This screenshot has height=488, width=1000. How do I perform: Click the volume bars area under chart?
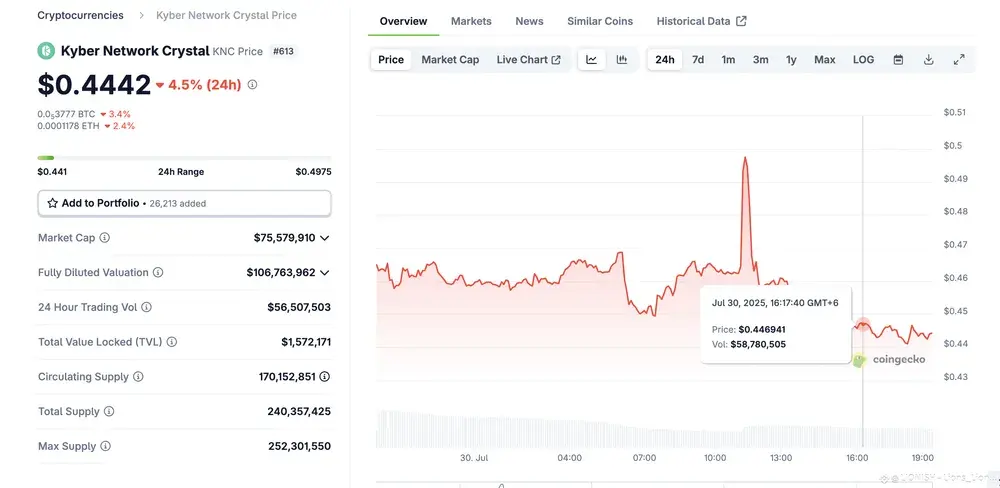coord(654,429)
